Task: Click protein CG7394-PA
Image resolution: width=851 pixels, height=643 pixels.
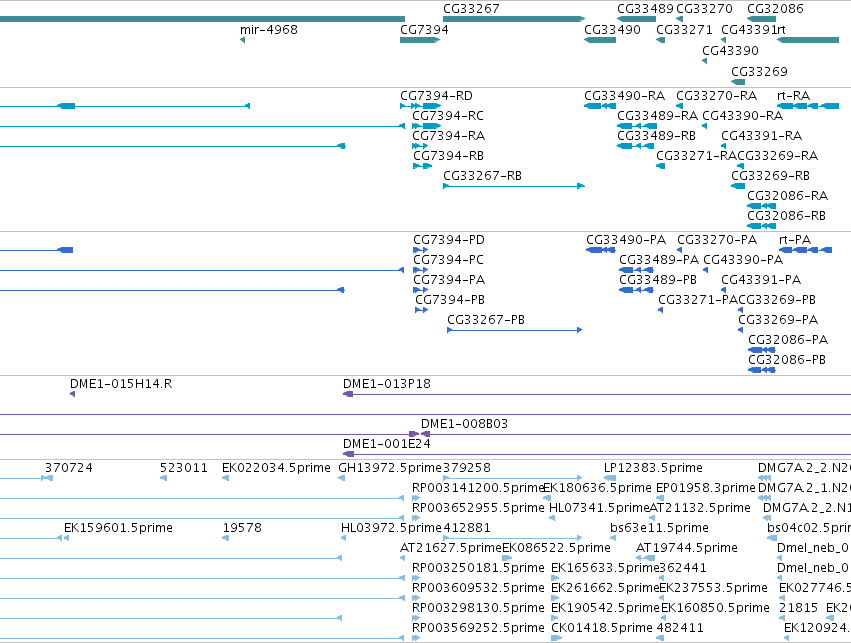Action: 449,280
